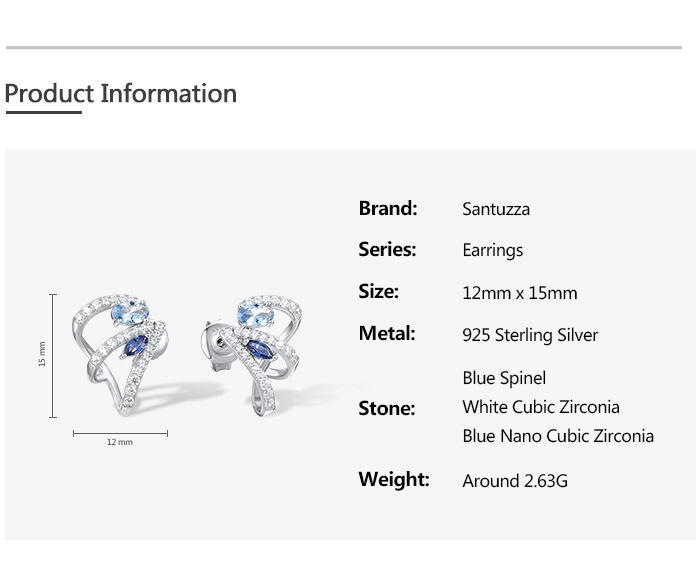700x588 pixels.
Task: Select the Blue Nano Cubic Zirconia text
Action: (x=558, y=436)
